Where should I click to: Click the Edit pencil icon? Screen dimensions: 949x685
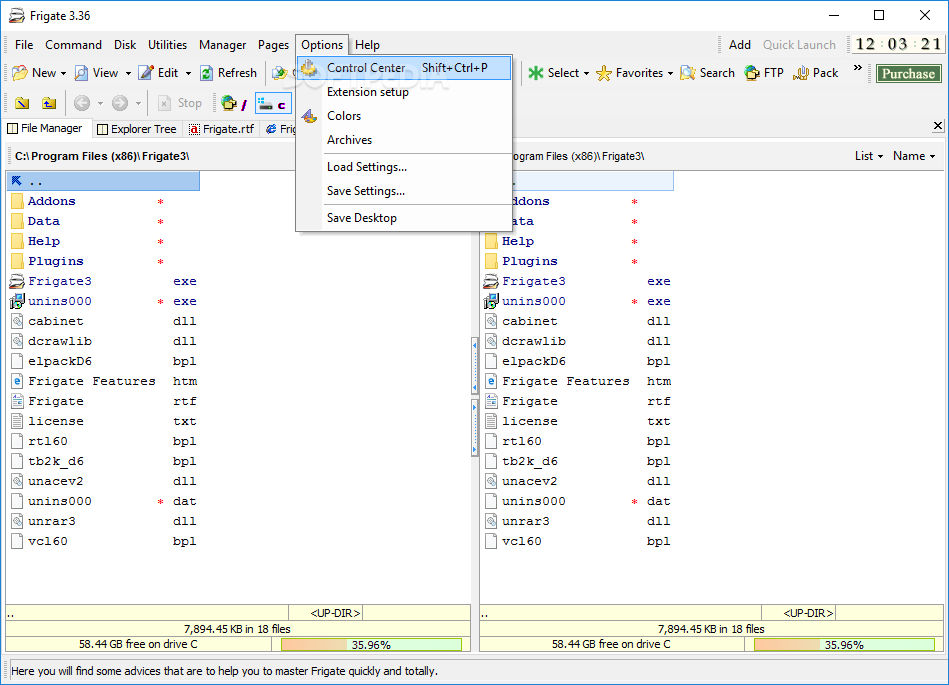coord(146,73)
